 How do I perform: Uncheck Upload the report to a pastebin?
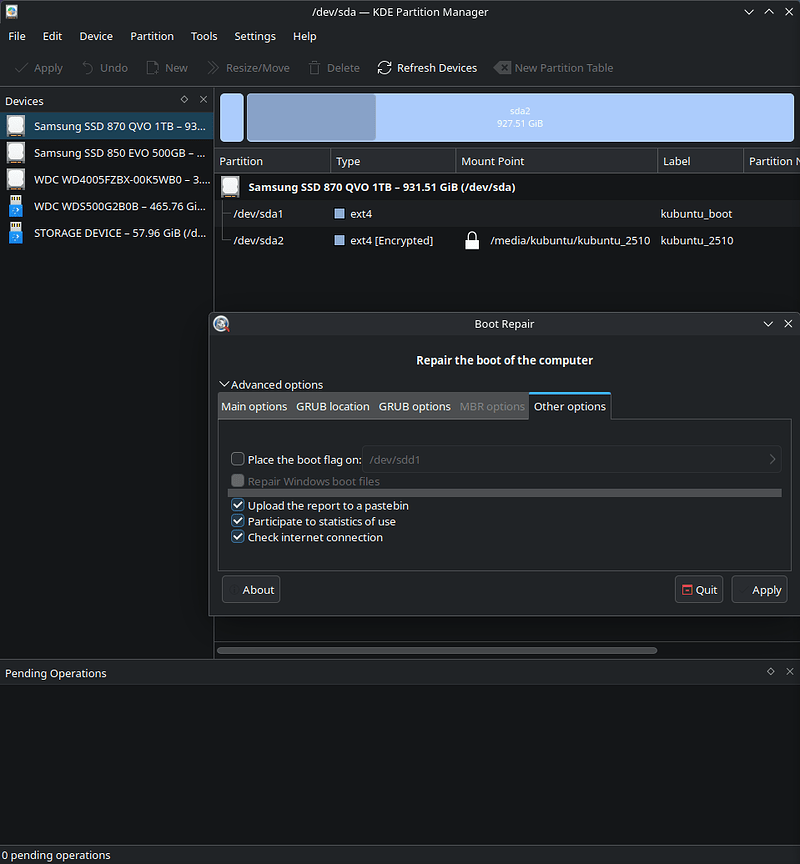(238, 506)
